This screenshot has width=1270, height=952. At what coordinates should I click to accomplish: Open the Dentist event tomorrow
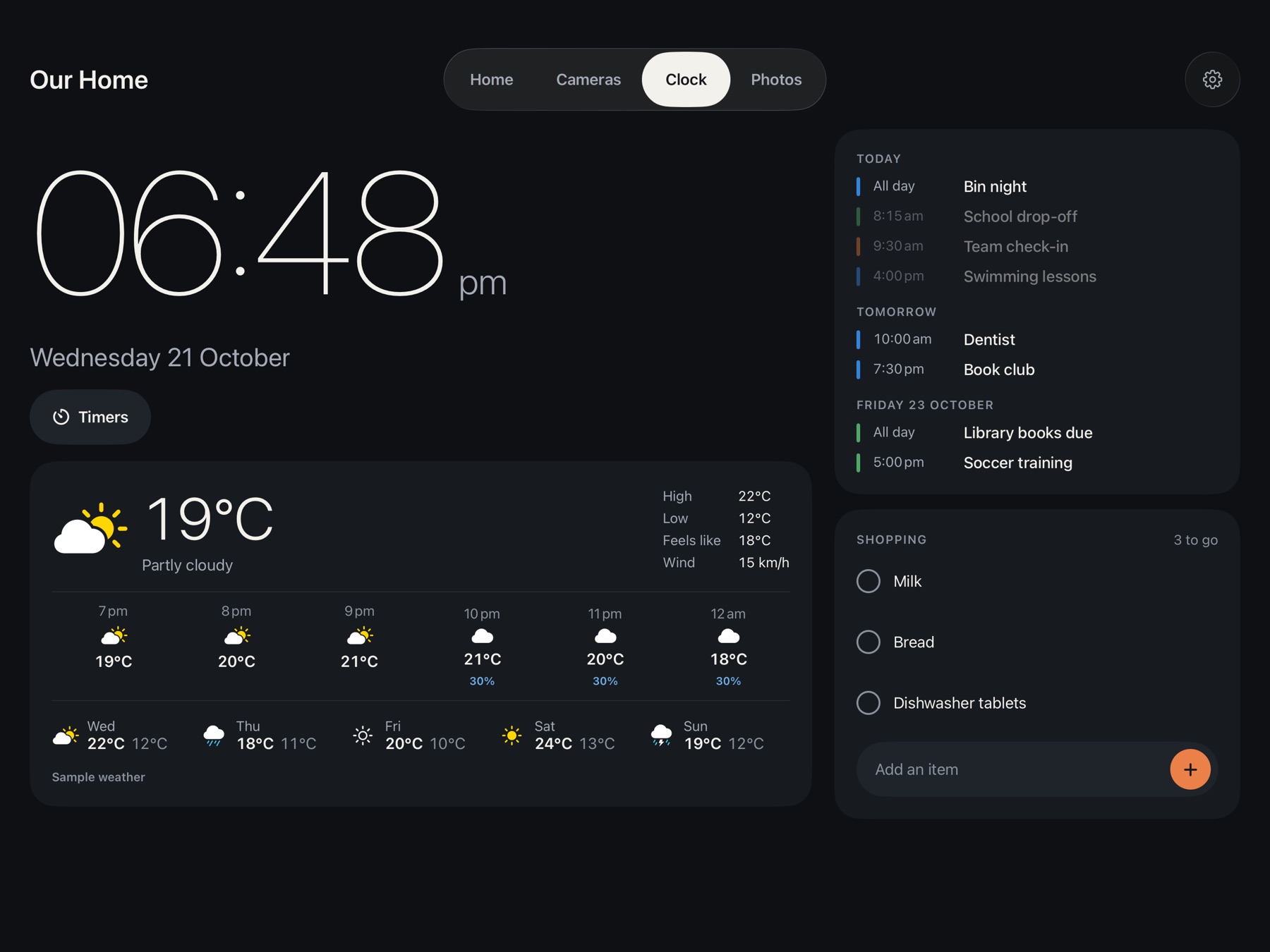(1036, 339)
